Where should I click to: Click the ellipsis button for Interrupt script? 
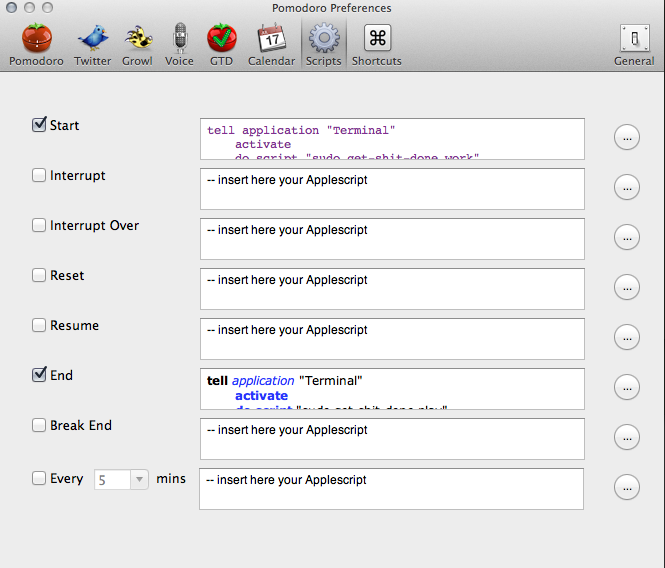627,187
